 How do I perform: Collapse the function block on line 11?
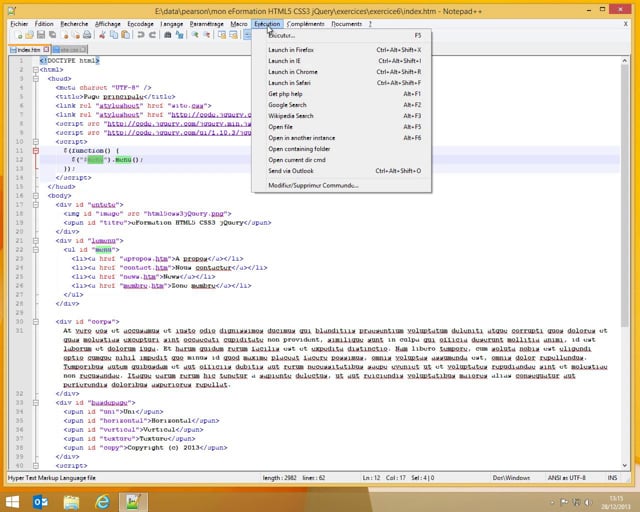point(36,151)
